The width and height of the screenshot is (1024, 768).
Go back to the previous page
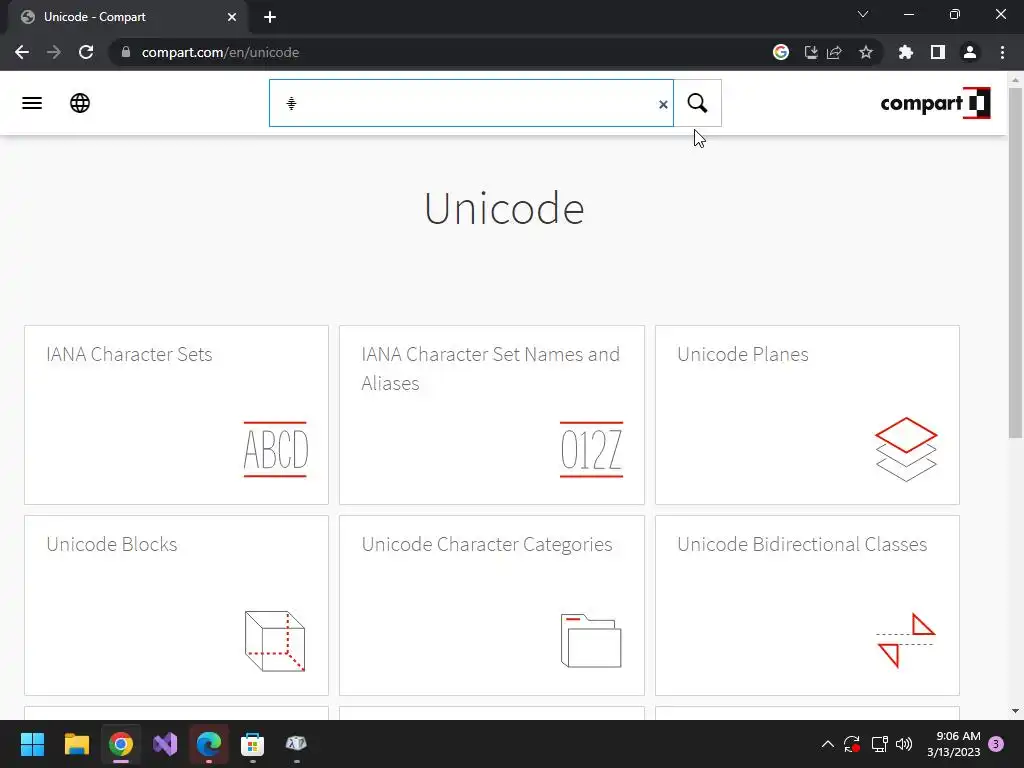(22, 52)
